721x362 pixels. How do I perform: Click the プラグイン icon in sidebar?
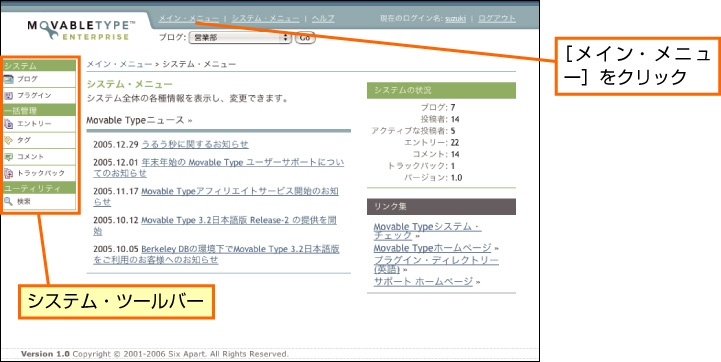(9, 96)
